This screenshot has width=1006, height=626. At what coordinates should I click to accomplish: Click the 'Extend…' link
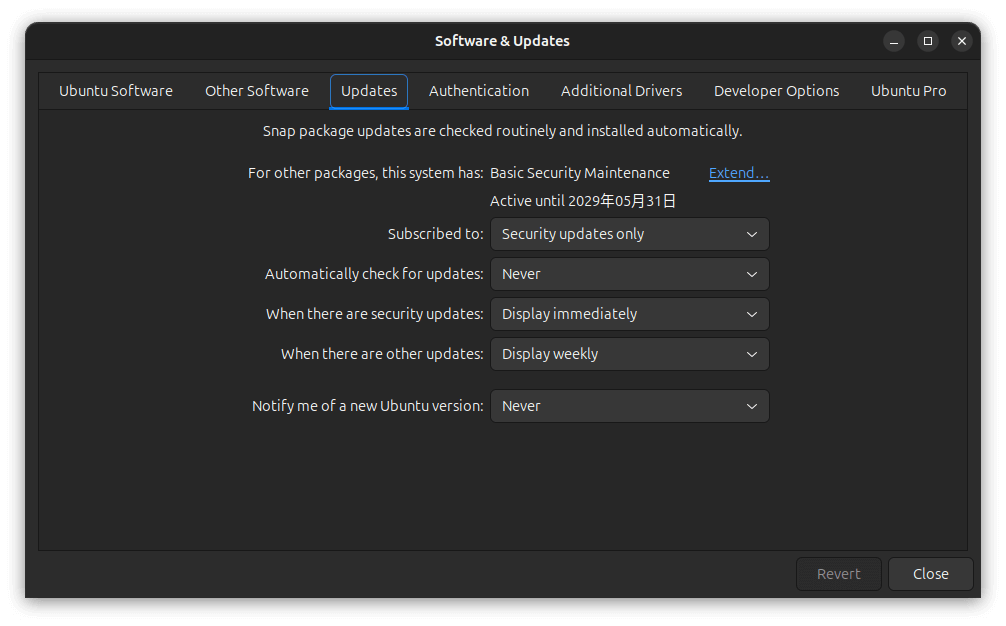click(739, 173)
